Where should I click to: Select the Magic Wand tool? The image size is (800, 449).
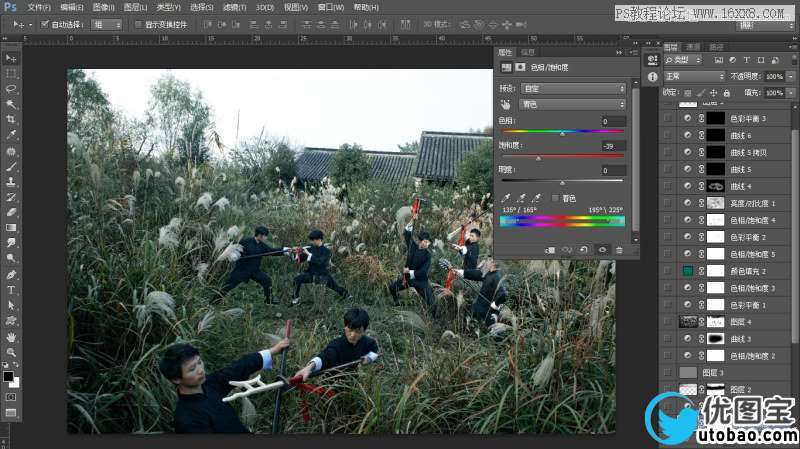[x=11, y=104]
